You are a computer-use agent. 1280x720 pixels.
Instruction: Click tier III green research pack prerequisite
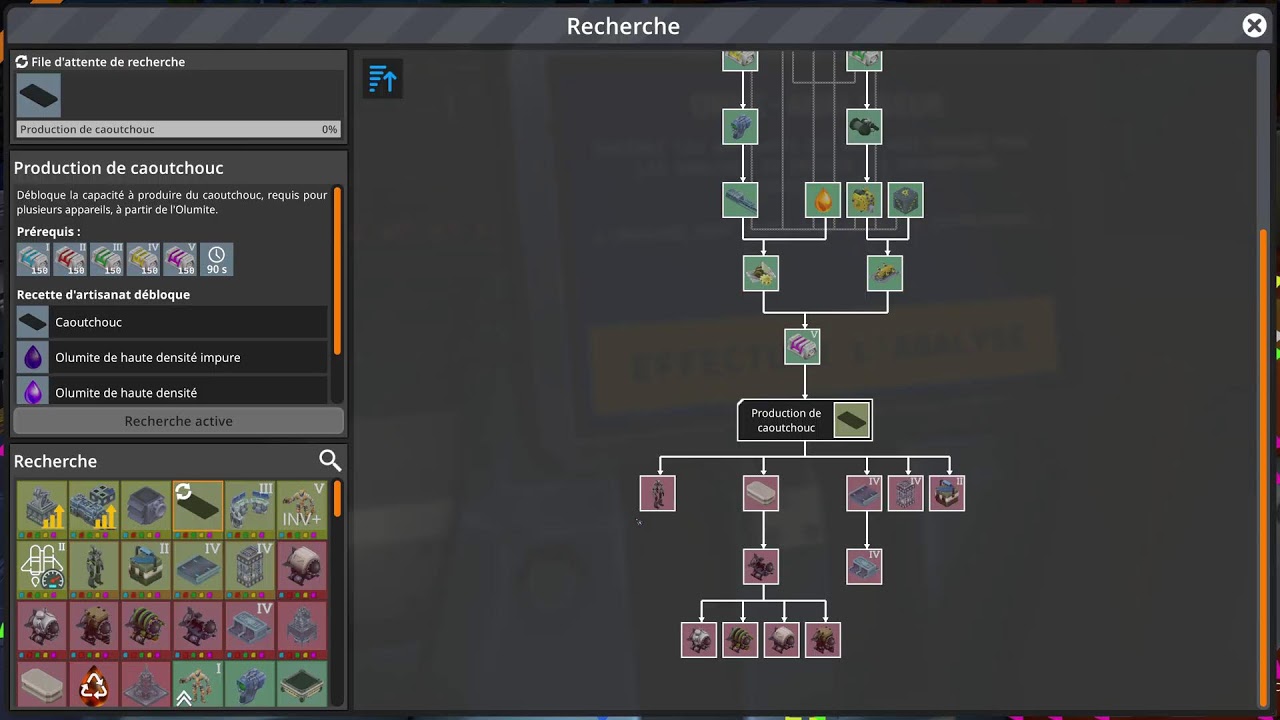(x=107, y=260)
